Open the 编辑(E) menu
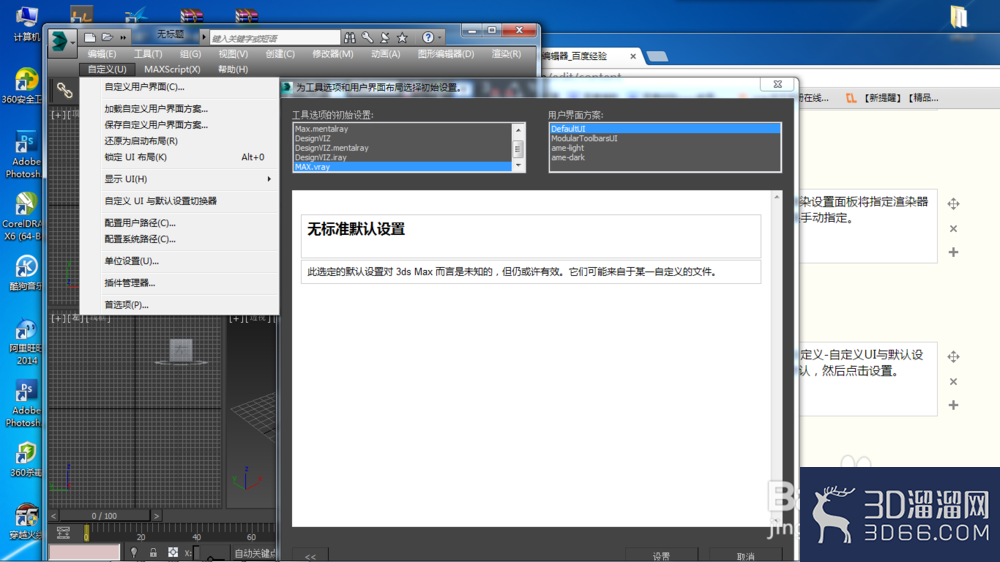This screenshot has width=1000, height=562. [102, 54]
